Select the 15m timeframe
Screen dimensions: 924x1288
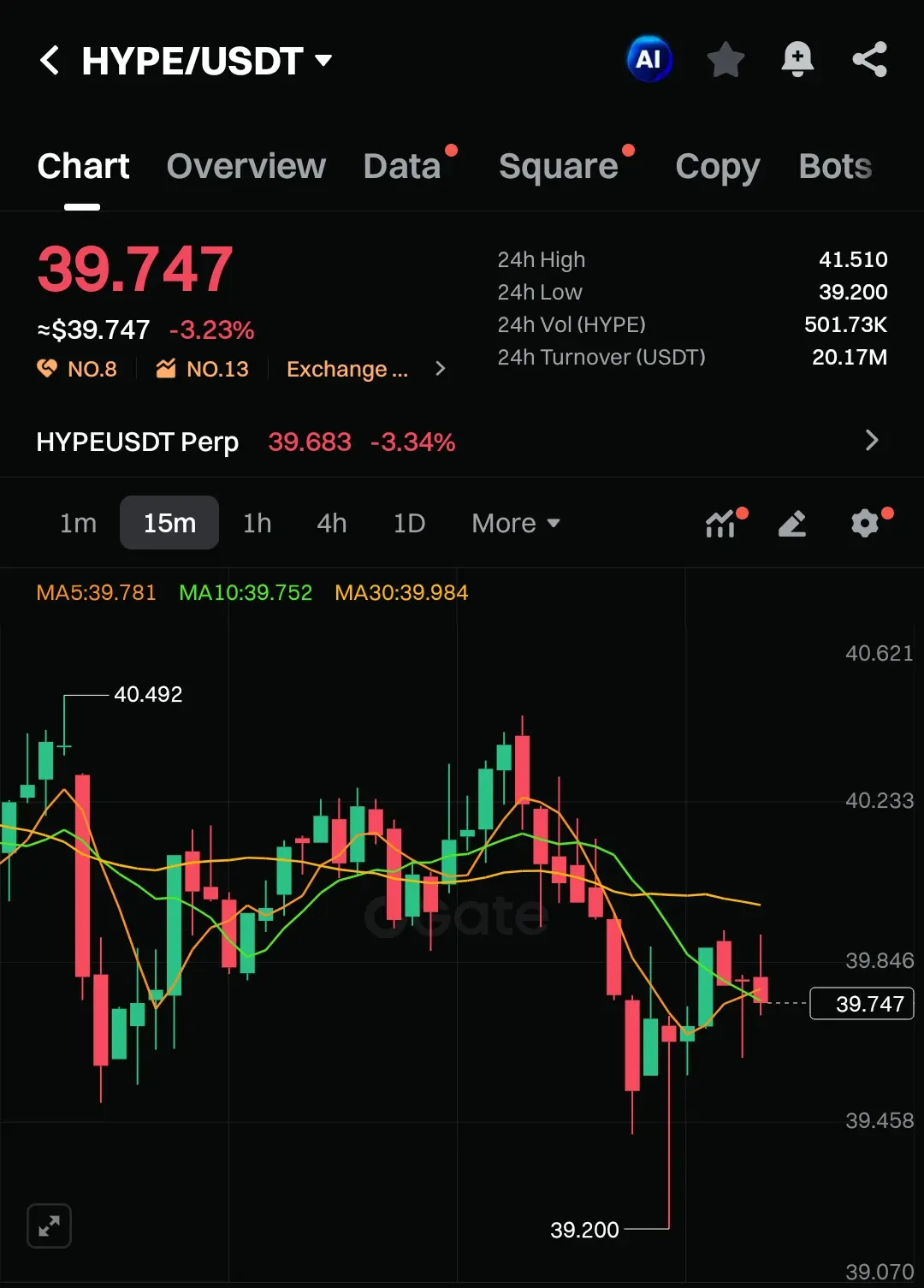tap(169, 523)
